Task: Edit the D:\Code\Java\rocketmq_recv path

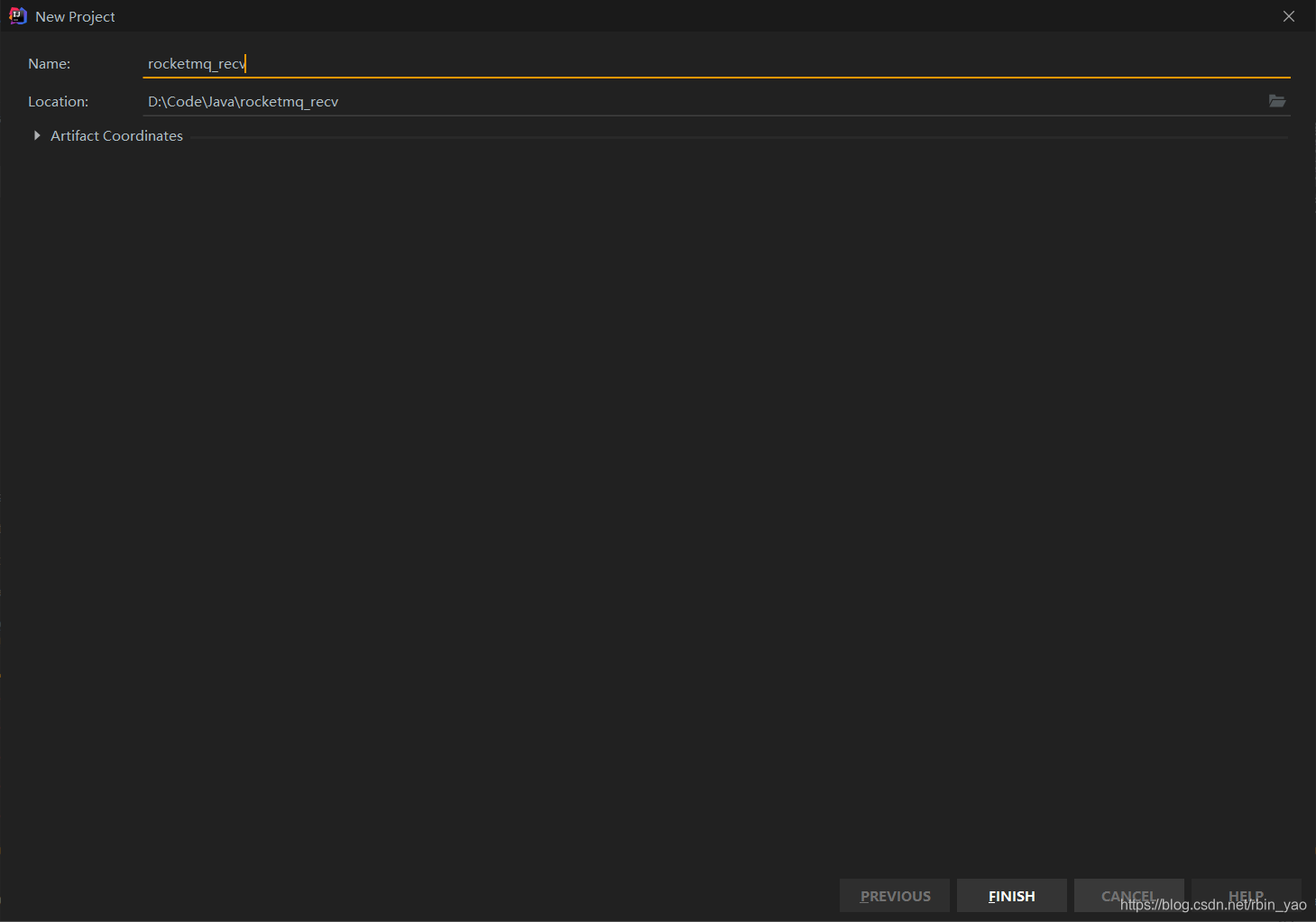Action: click(243, 101)
